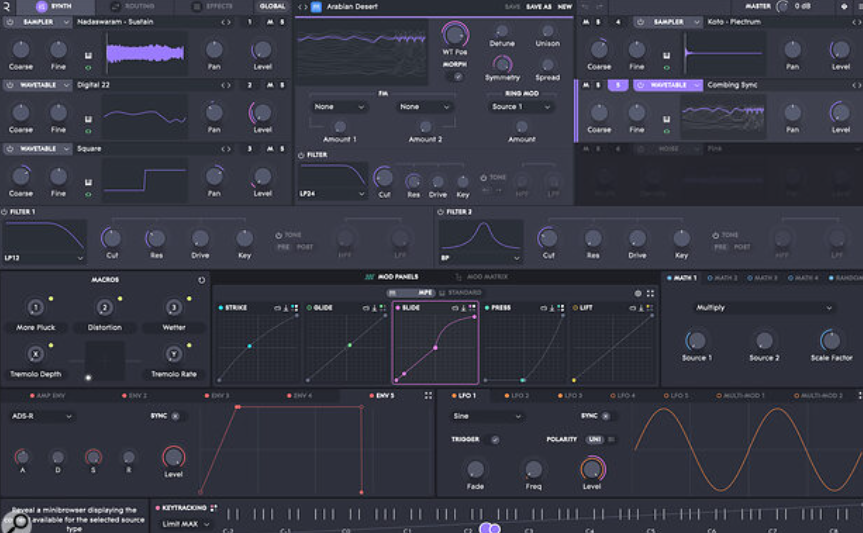Image resolution: width=863 pixels, height=533 pixels.
Task: Select STANDARD mod panel mode
Action: (x=460, y=293)
